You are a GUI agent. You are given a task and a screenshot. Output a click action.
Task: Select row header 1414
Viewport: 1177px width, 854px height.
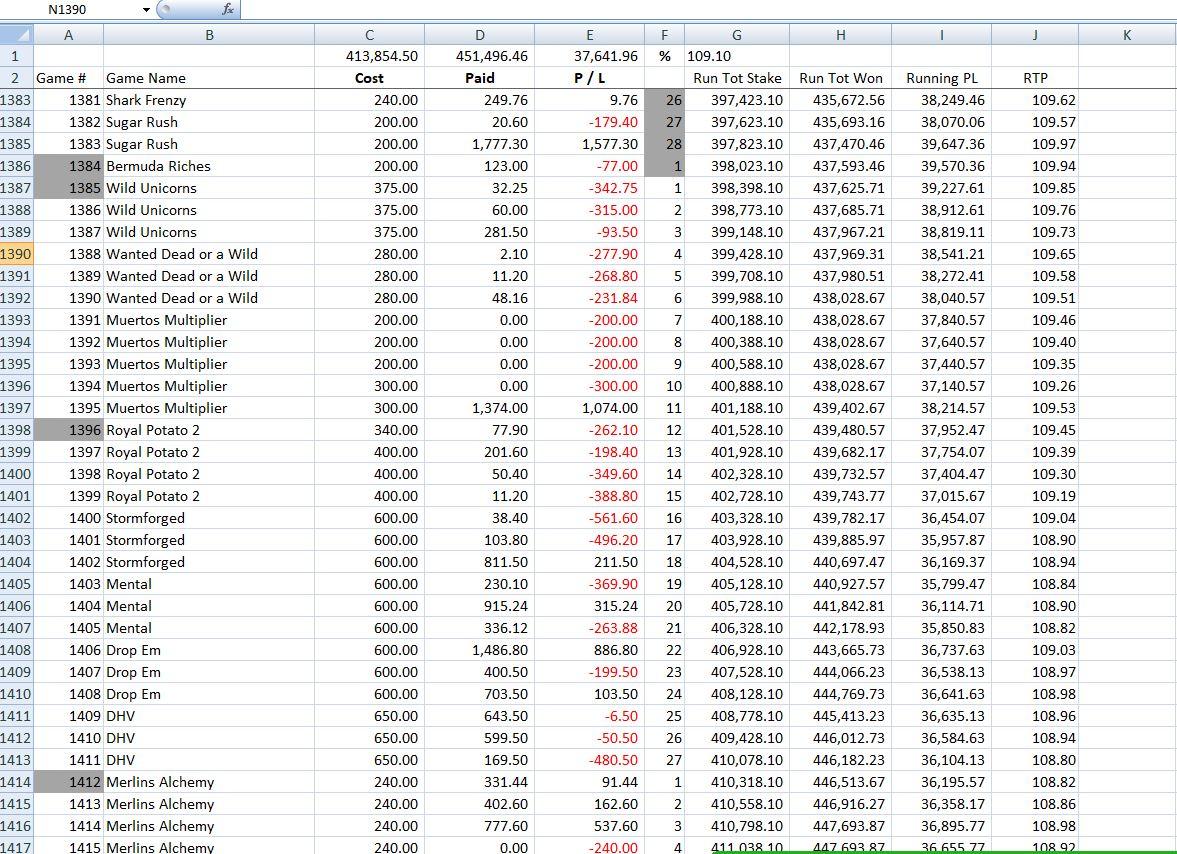point(17,782)
